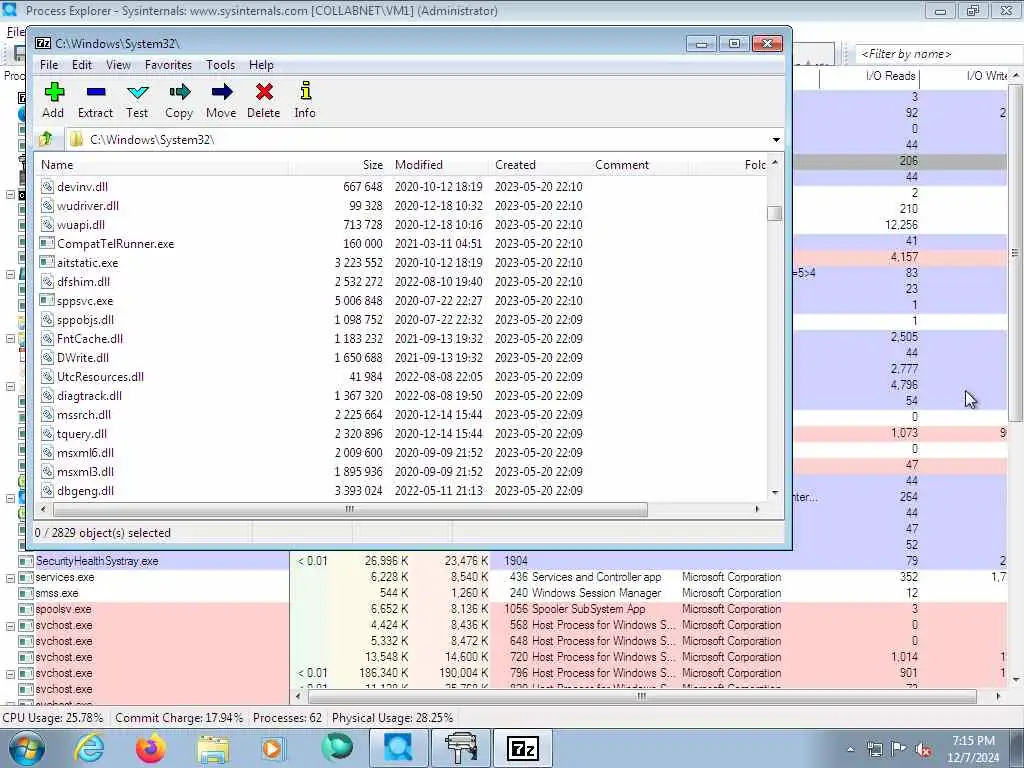
Task: Switch to Process Explorer taskbar button
Action: 398,748
